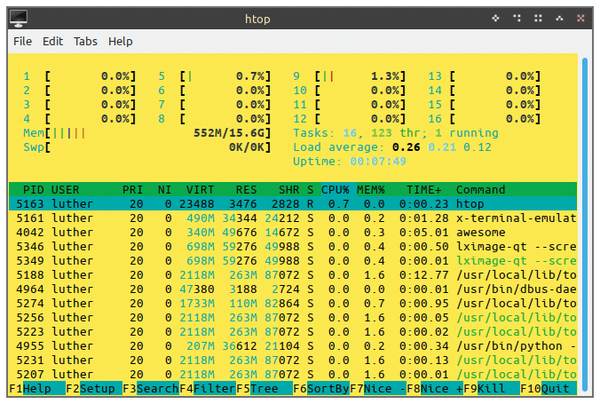This screenshot has width=600, height=404.
Task: Click the four-dot fullscreen icon in title bar
Action: coord(538,18)
